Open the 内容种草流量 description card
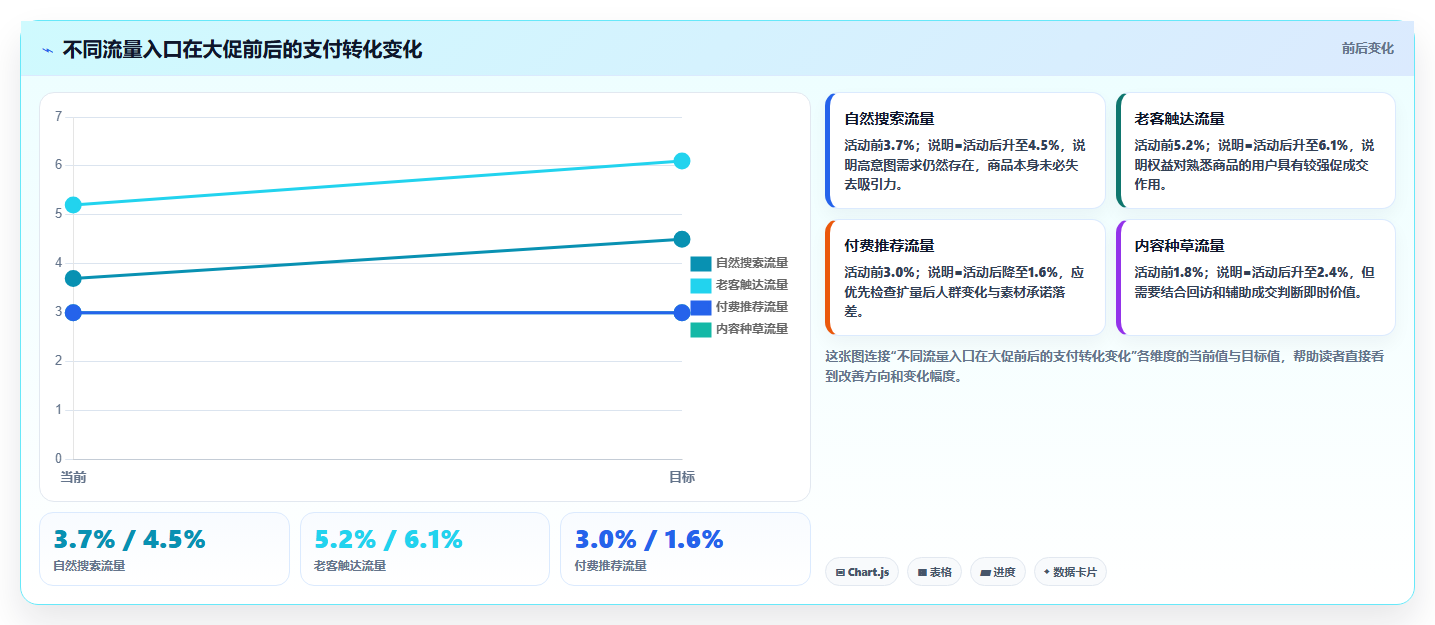Viewport: 1435px width, 625px height. coord(1255,277)
